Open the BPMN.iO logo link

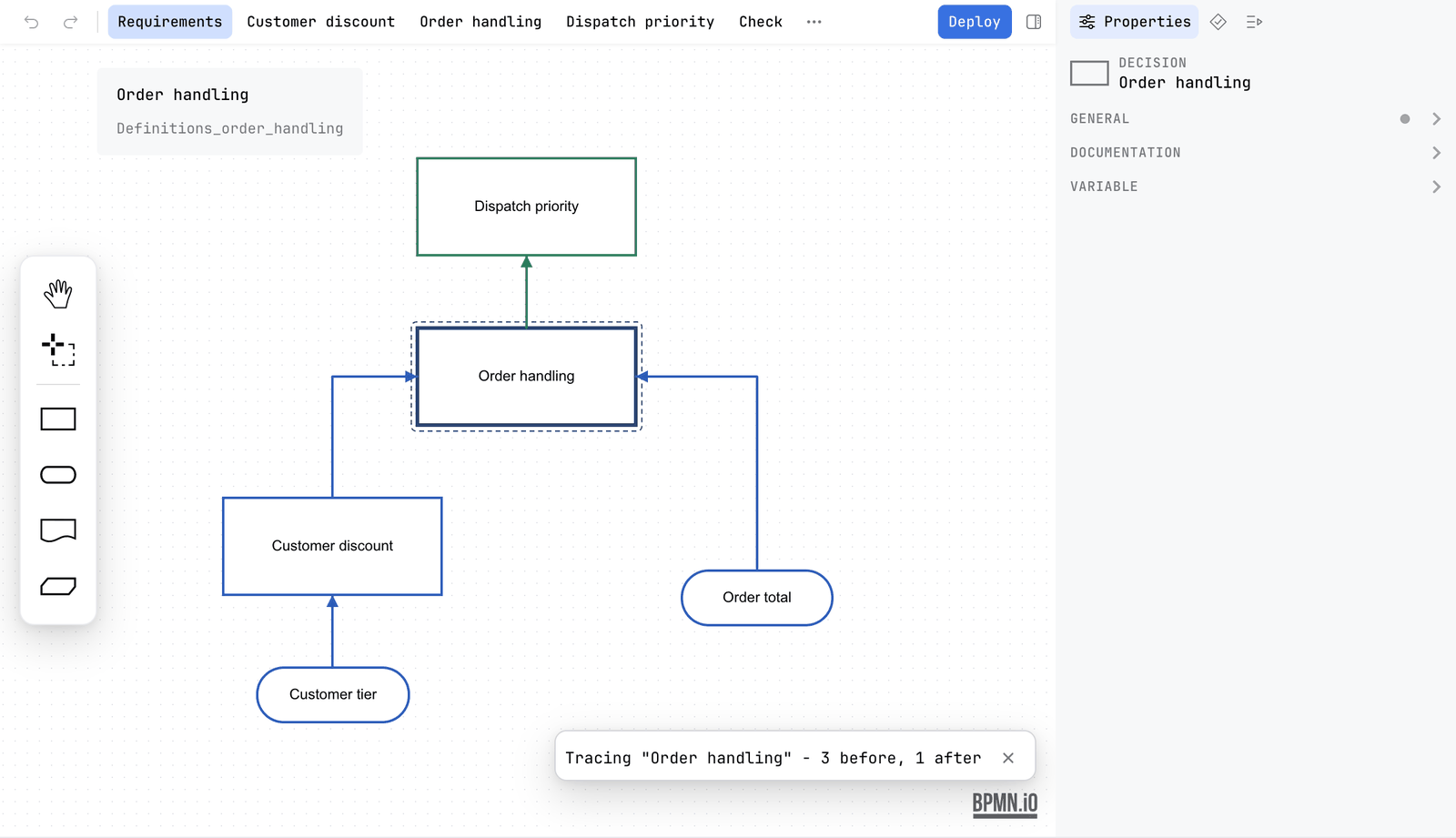coord(1005,804)
